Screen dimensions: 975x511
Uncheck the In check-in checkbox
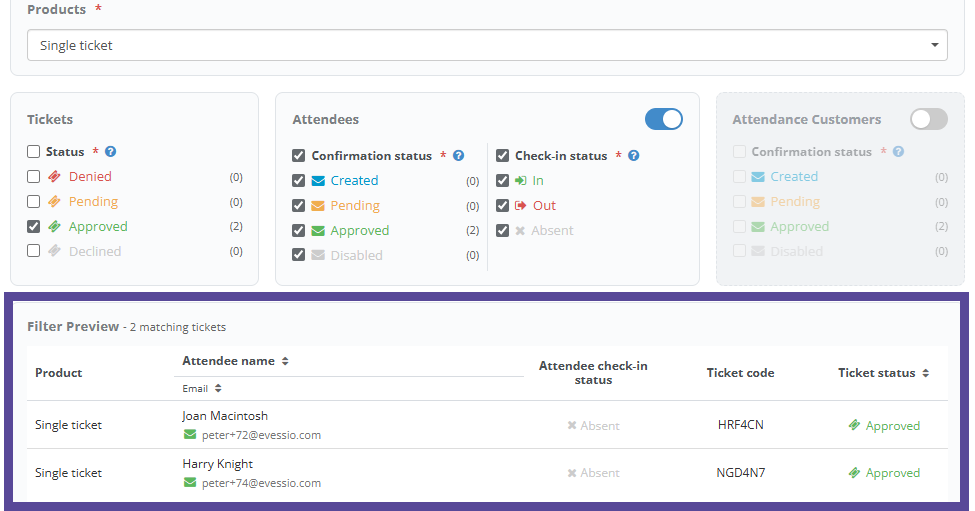502,180
